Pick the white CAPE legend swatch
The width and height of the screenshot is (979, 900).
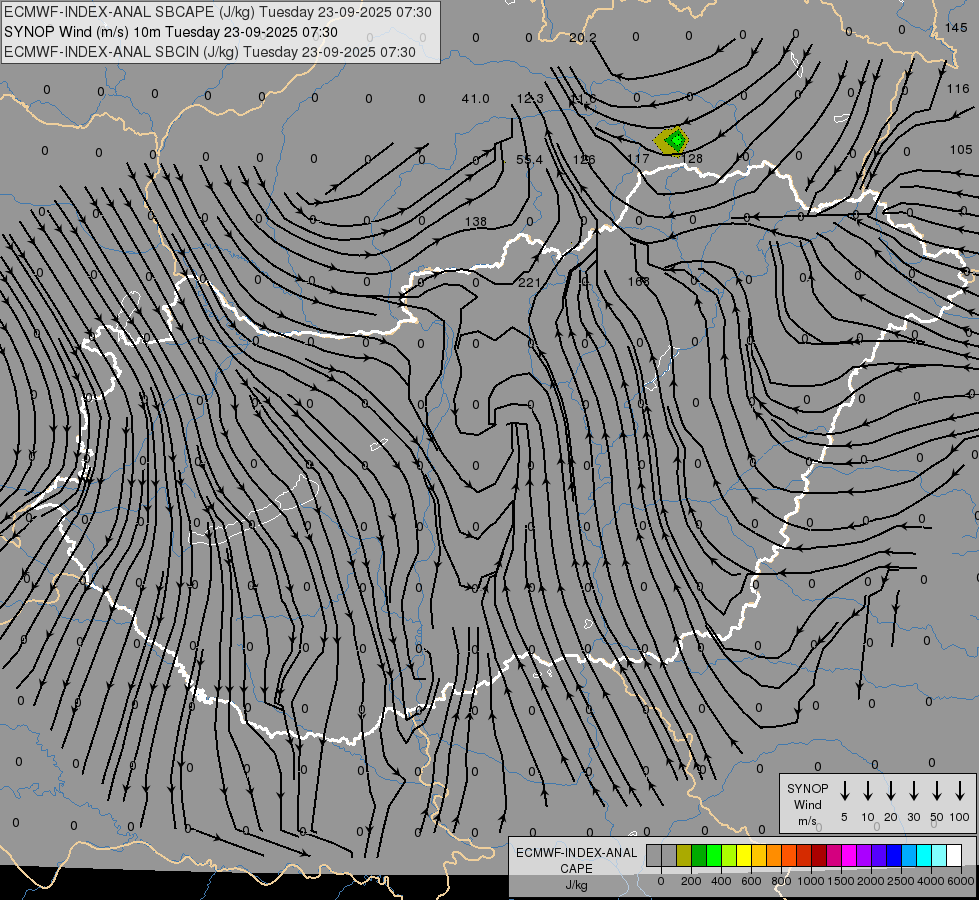point(954,856)
